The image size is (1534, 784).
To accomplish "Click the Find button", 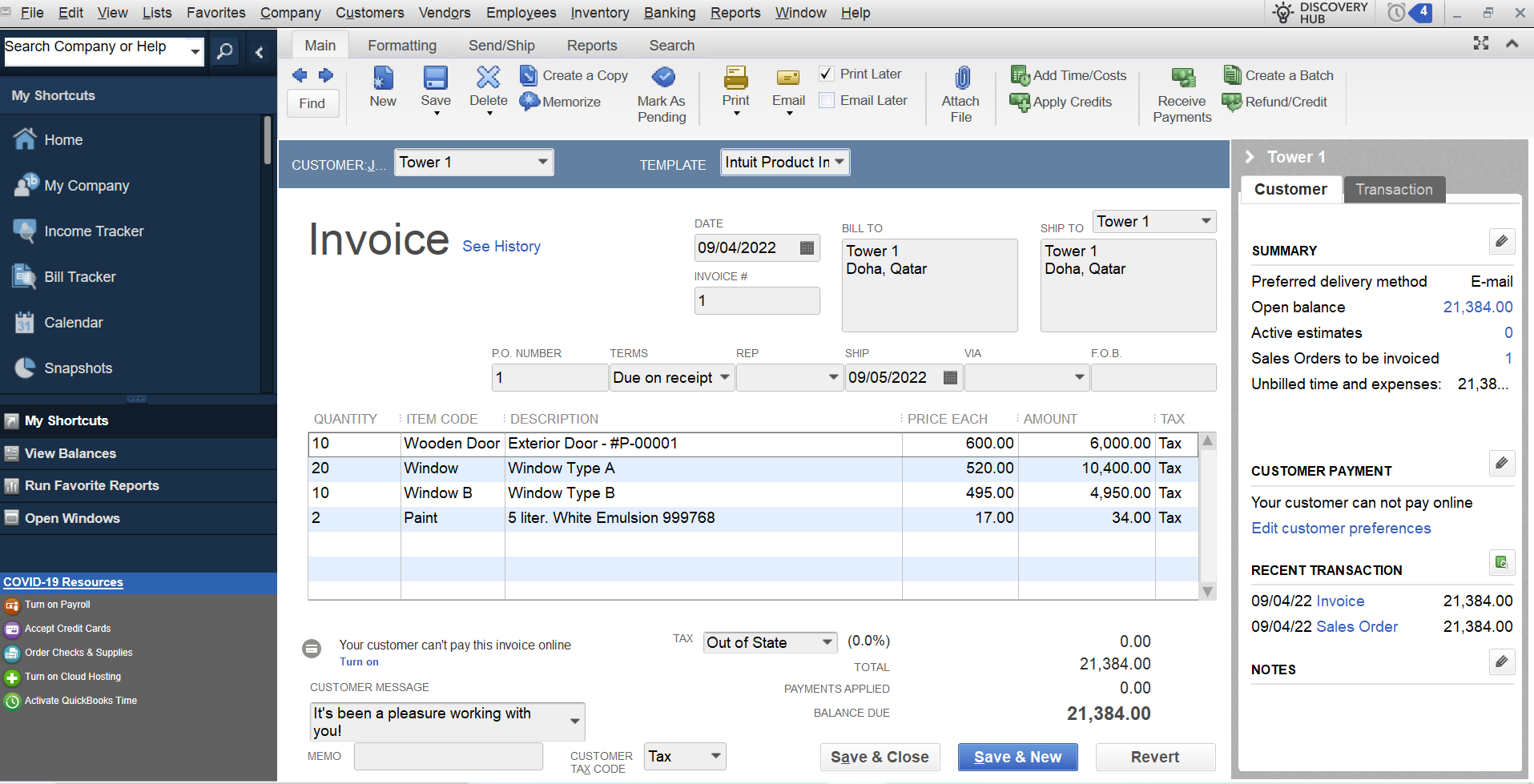I will pos(312,103).
